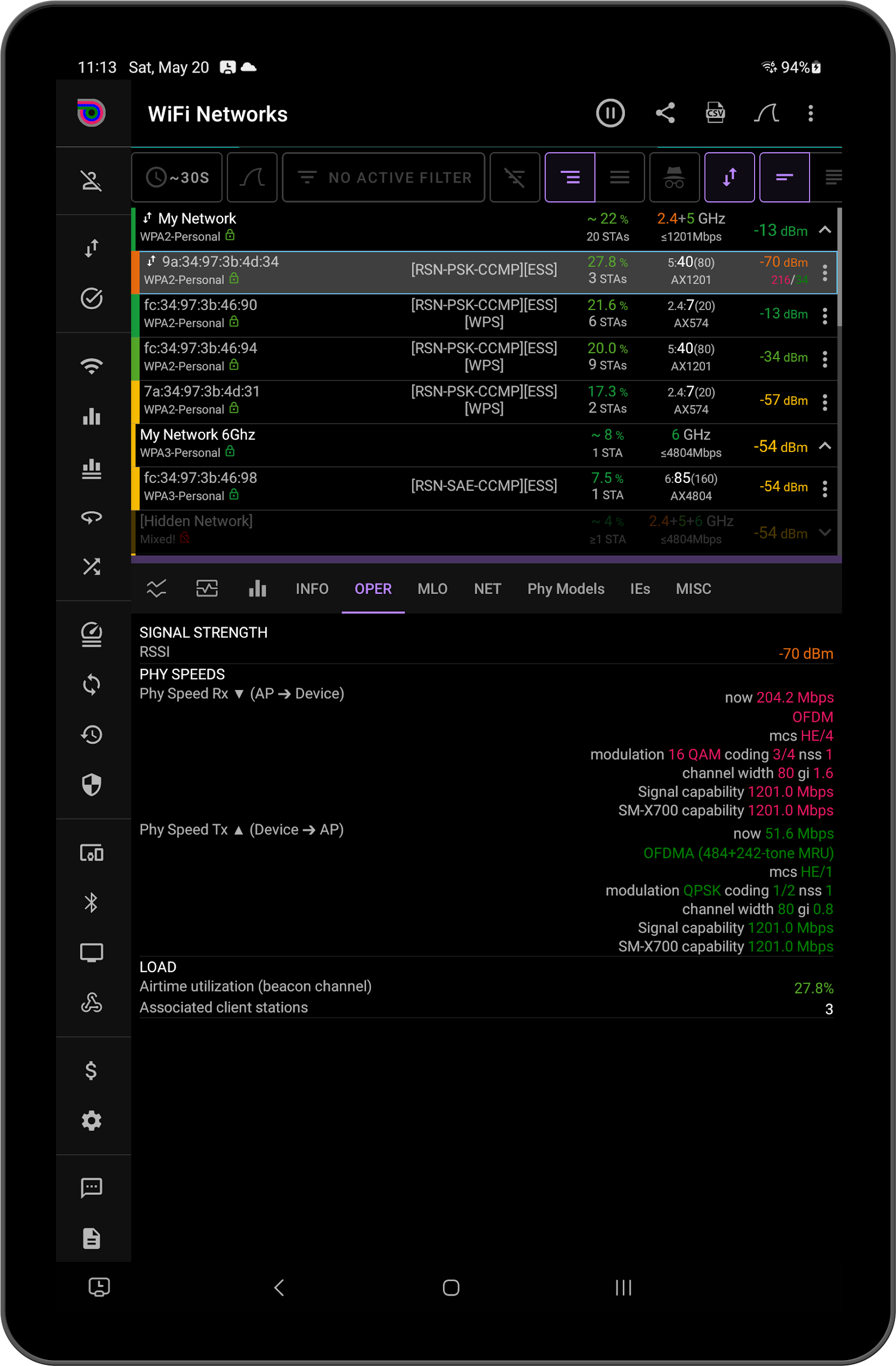The width and height of the screenshot is (896, 1366).
Task: Switch to the IEs tab
Action: coord(640,589)
